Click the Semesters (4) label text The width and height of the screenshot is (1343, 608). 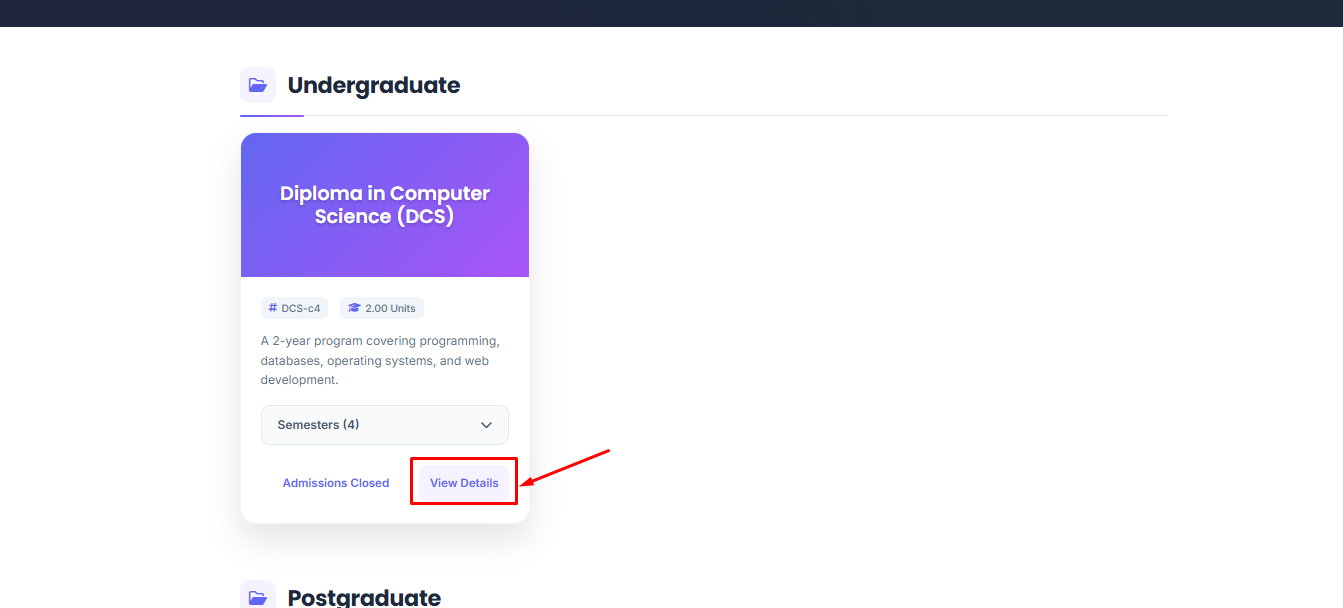pyautogui.click(x=318, y=425)
